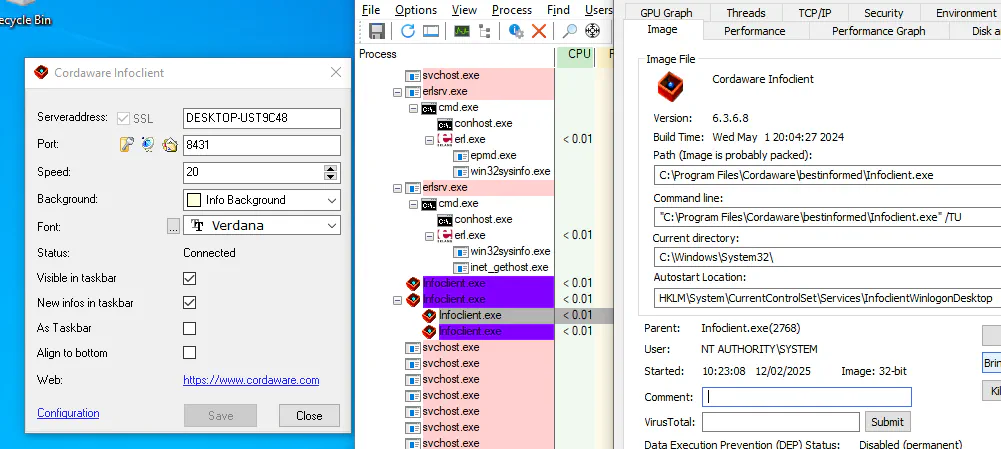Viewport: 1001px width, 449px height.
Task: Click the magnifying glass Find toolbar icon
Action: [x=569, y=31]
